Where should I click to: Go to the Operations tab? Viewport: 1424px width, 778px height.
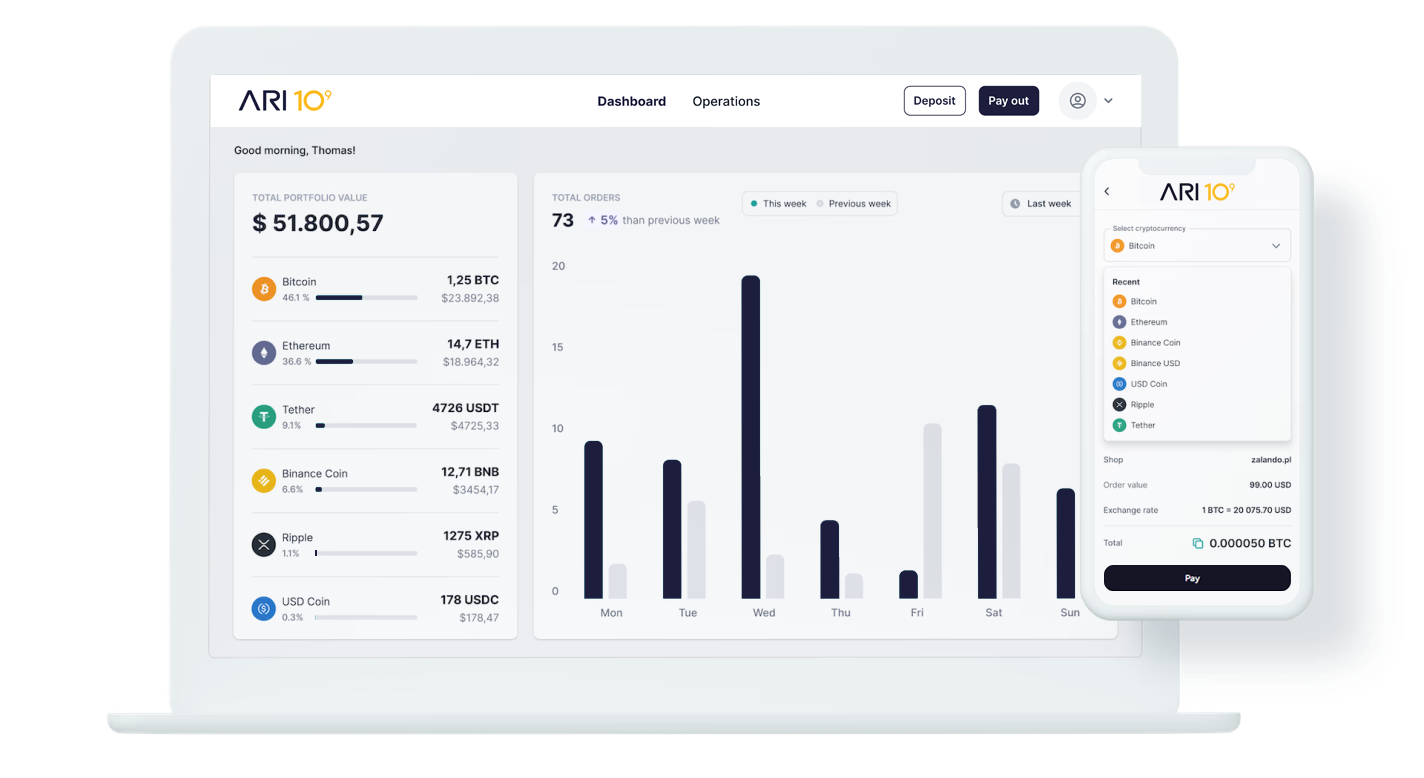tap(726, 101)
